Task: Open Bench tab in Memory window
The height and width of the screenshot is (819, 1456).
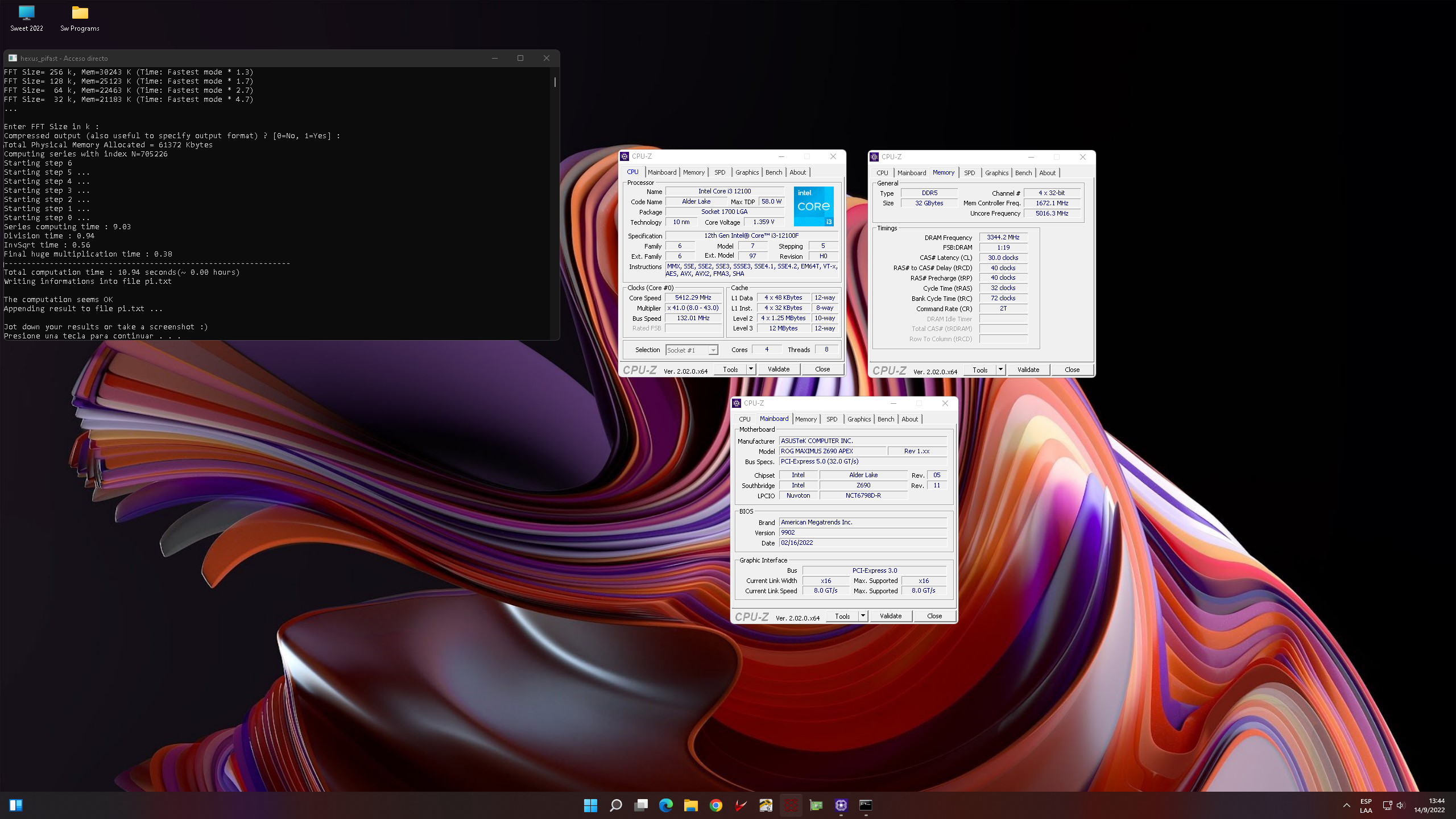Action: click(x=1023, y=173)
